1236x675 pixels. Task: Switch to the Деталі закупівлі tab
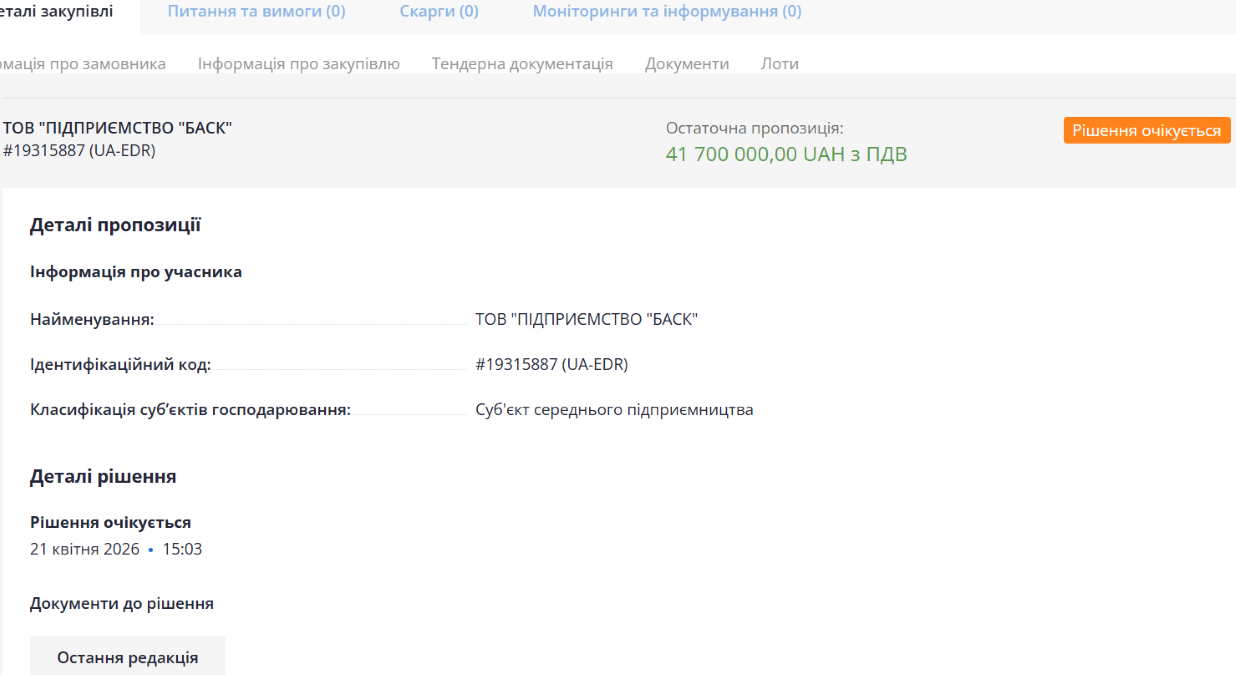[58, 12]
